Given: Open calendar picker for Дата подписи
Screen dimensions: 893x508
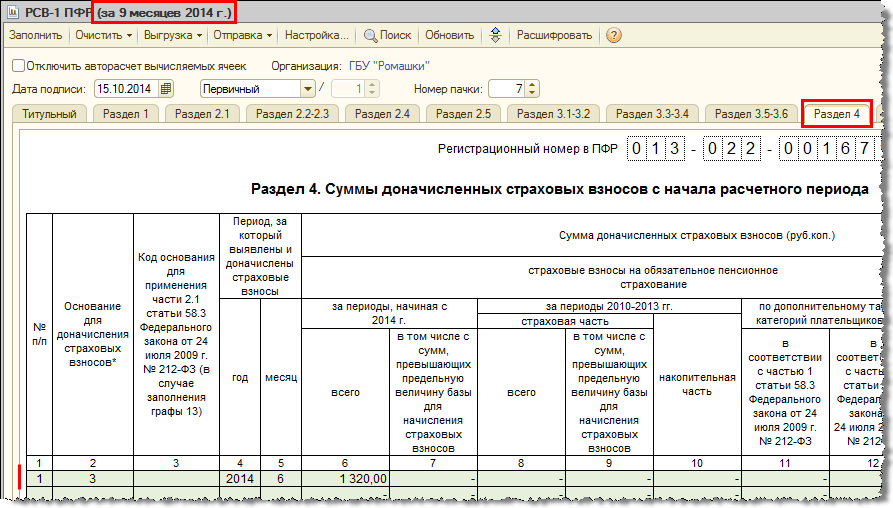Looking at the screenshot, I should click(x=166, y=89).
